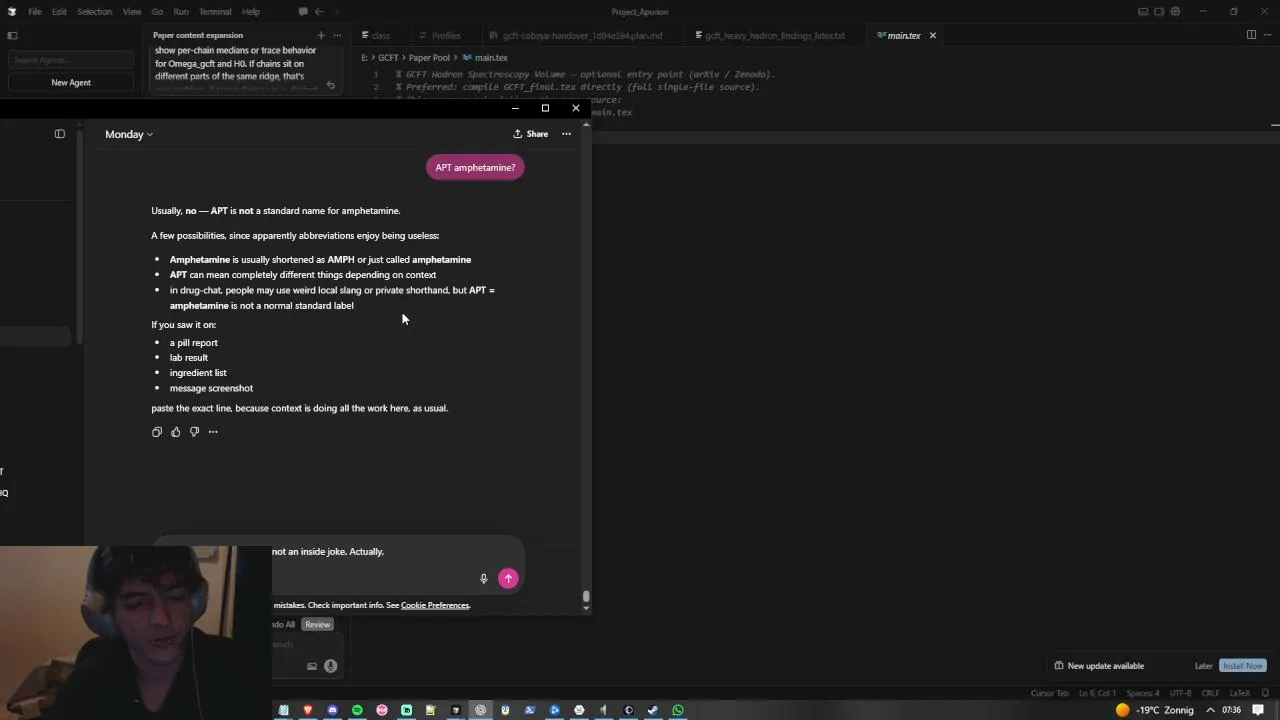Open the Edit menu in Cursor
The width and height of the screenshot is (1280, 720).
tap(59, 12)
